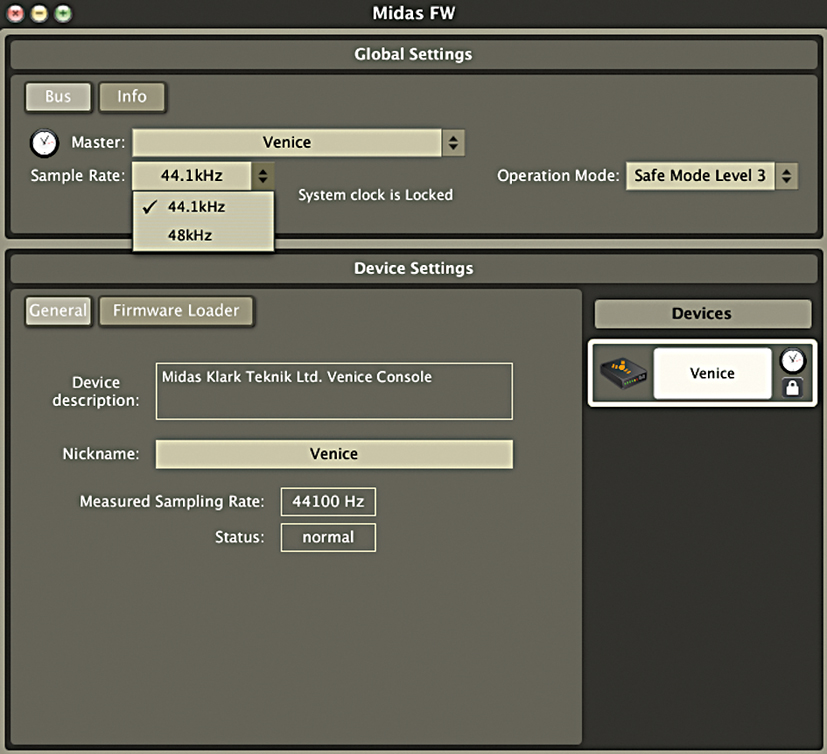Open the Bus tab in Global Settings
Image resolution: width=827 pixels, height=754 pixels.
tap(58, 96)
